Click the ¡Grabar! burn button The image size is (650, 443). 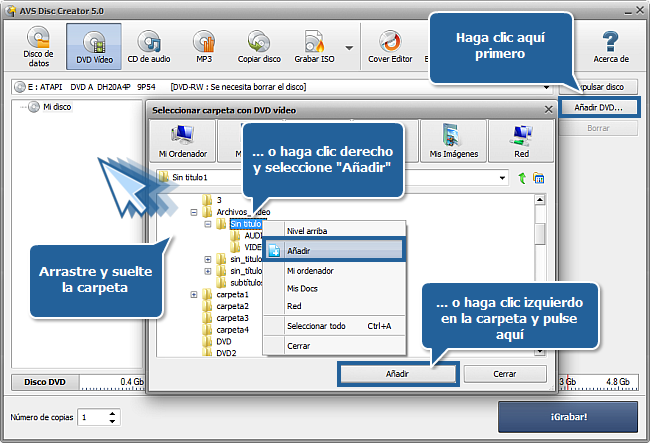pyautogui.click(x=568, y=417)
